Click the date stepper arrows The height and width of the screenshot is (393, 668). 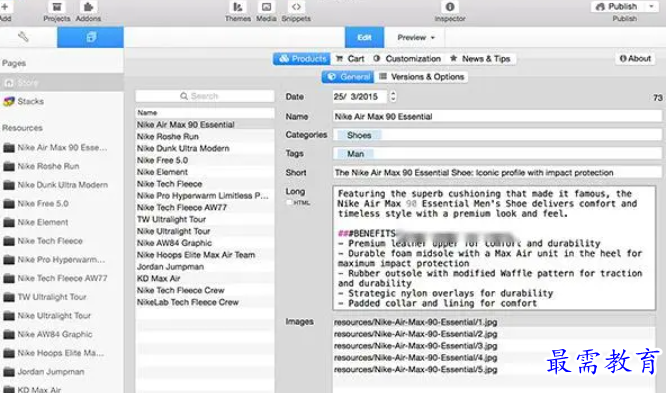[393, 96]
